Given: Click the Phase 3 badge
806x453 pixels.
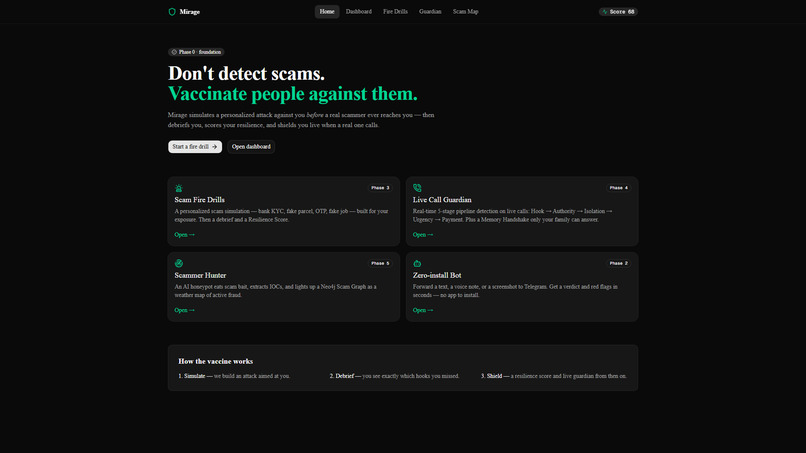Looking at the screenshot, I should tap(380, 188).
